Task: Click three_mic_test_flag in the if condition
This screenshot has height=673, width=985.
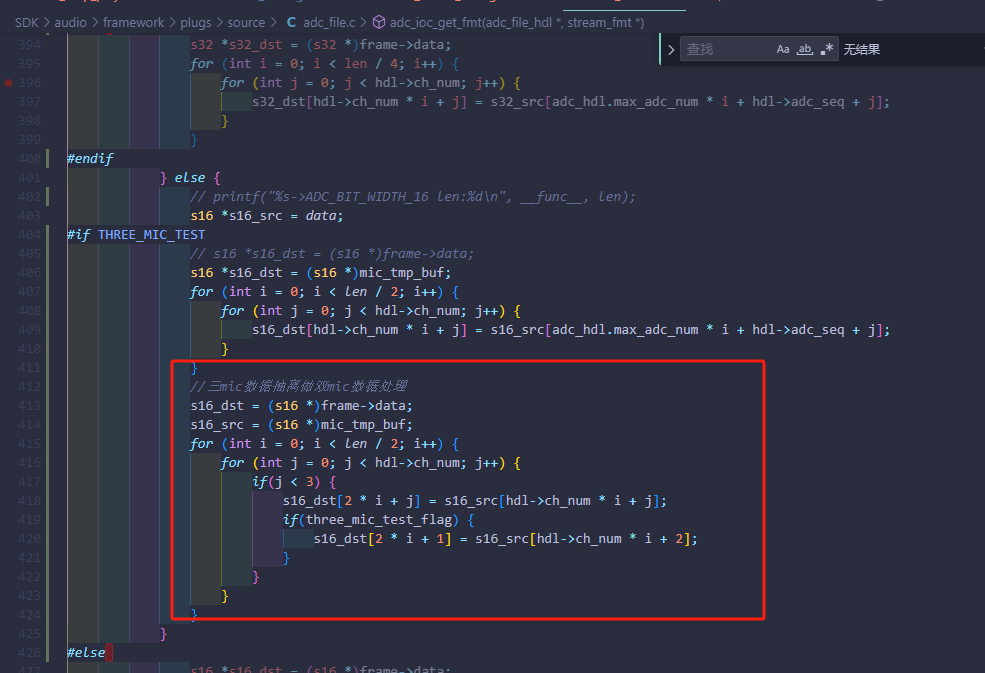Action: pyautogui.click(x=379, y=520)
